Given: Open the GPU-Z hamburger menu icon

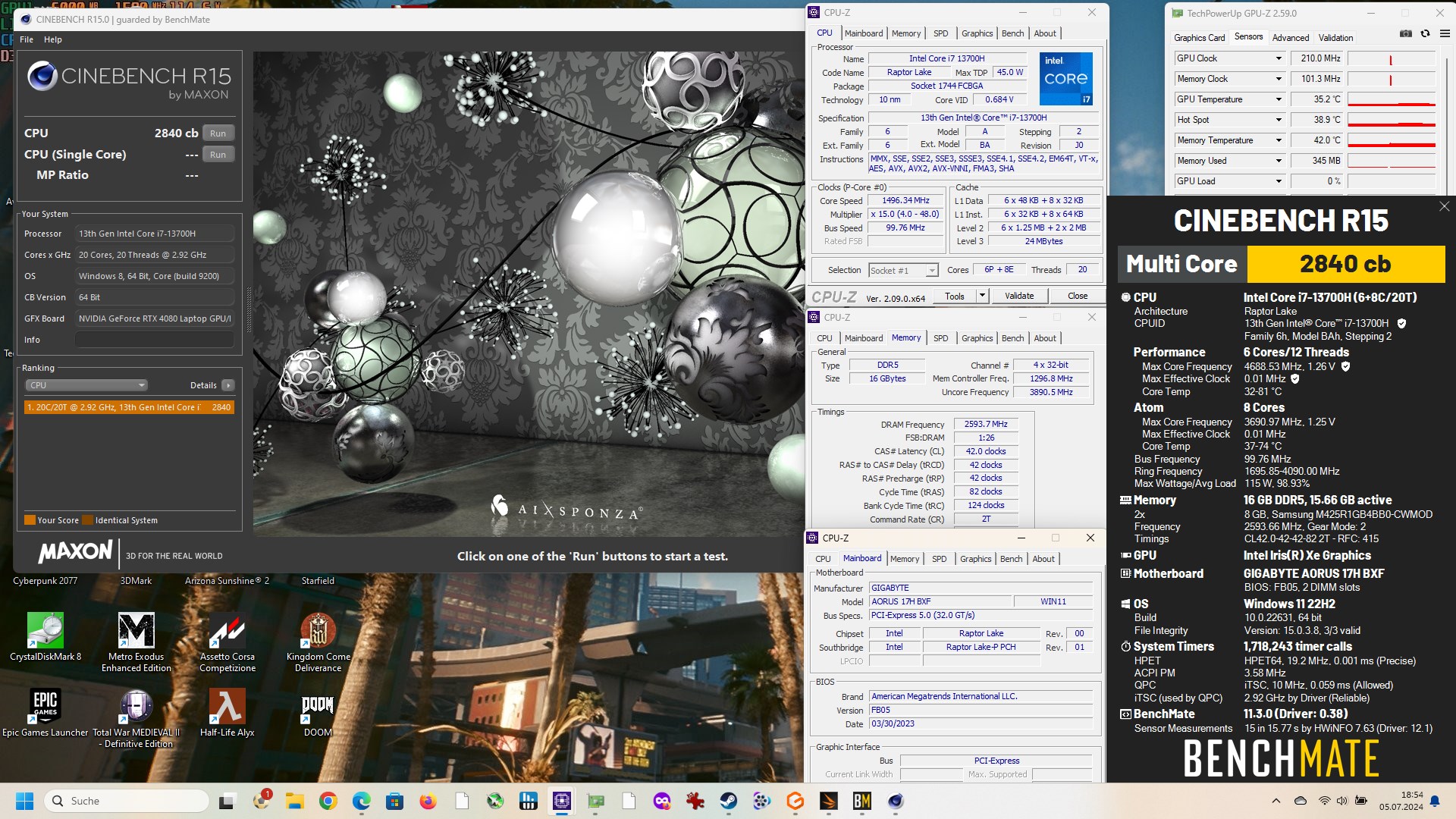Looking at the screenshot, I should click(1445, 34).
